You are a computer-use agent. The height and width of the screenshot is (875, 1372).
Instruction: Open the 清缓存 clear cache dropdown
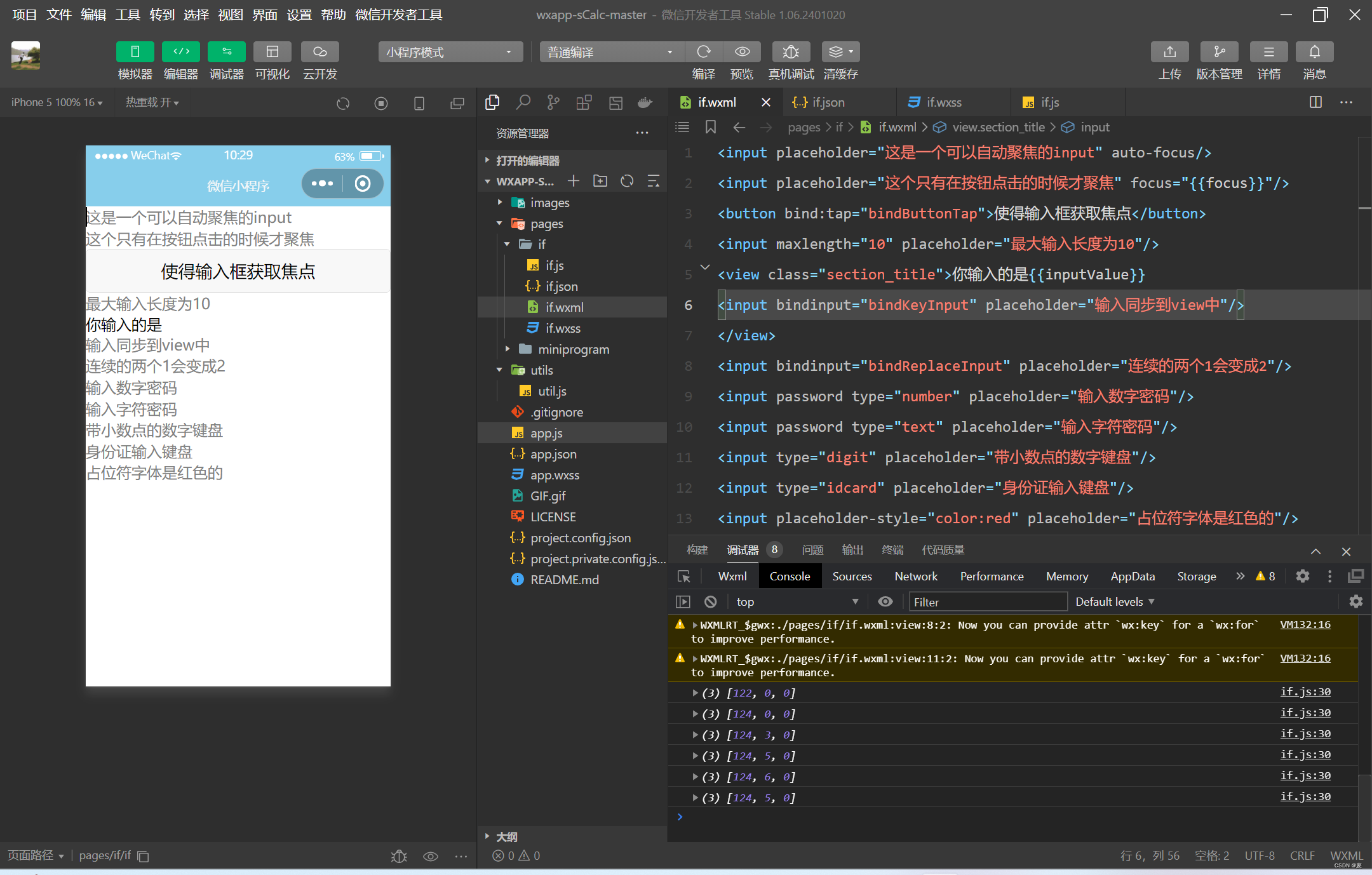(841, 51)
